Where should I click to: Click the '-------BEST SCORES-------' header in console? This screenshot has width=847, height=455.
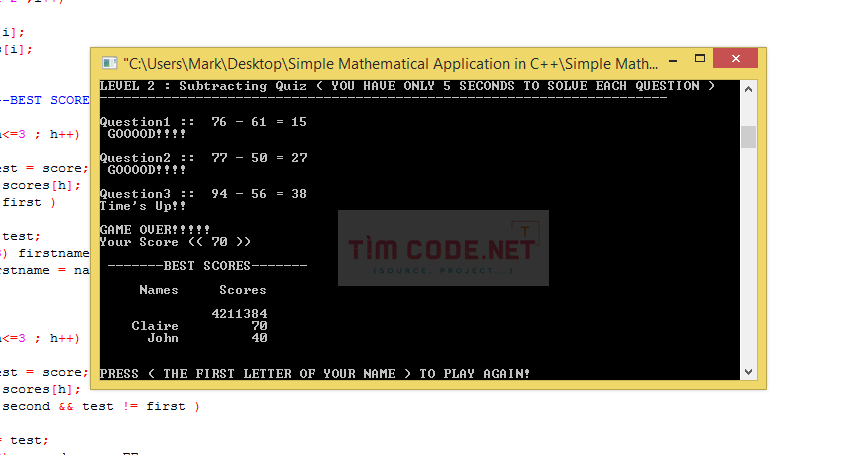207,266
